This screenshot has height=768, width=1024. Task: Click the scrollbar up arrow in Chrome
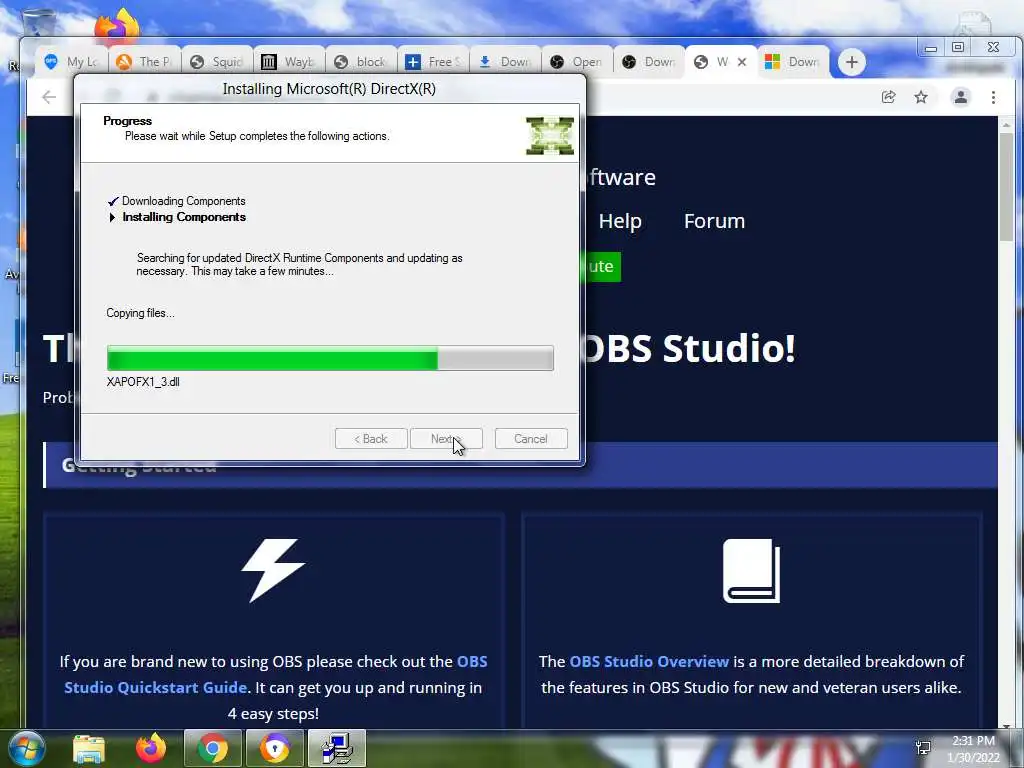[1006, 124]
